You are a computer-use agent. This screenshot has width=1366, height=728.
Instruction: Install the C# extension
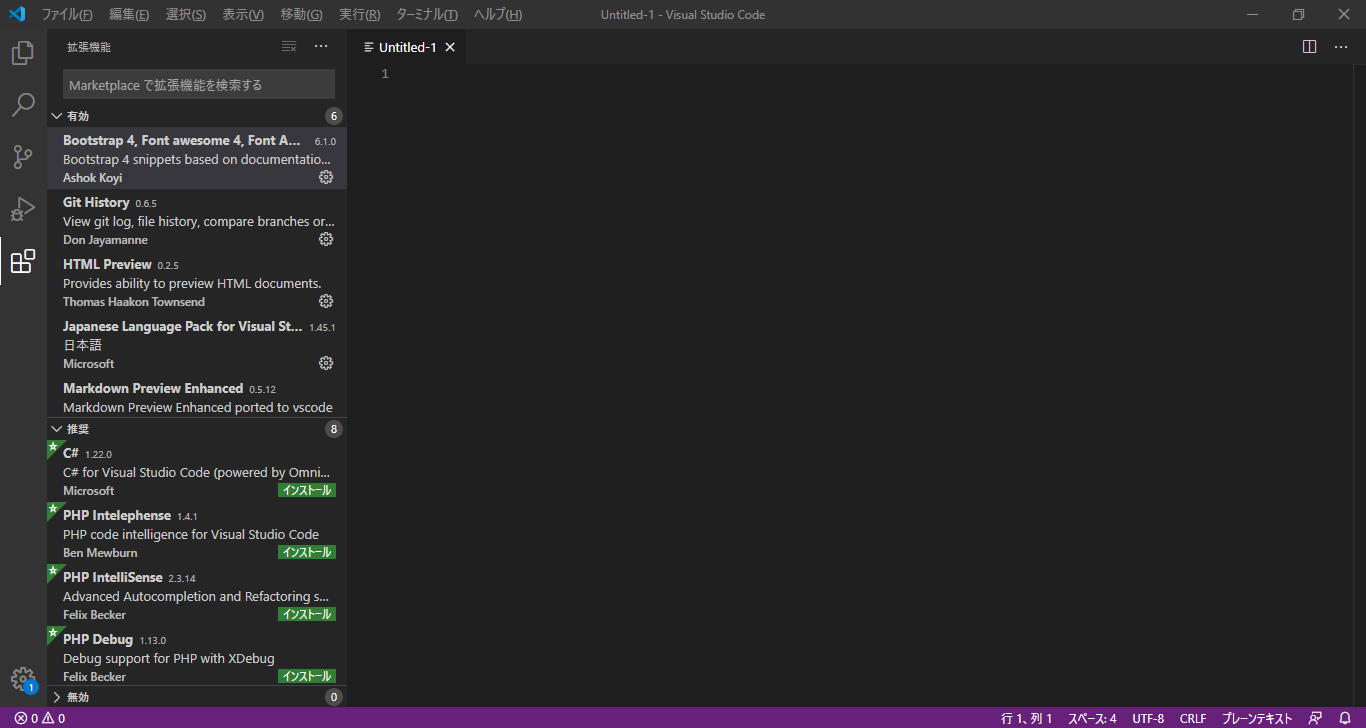307,490
